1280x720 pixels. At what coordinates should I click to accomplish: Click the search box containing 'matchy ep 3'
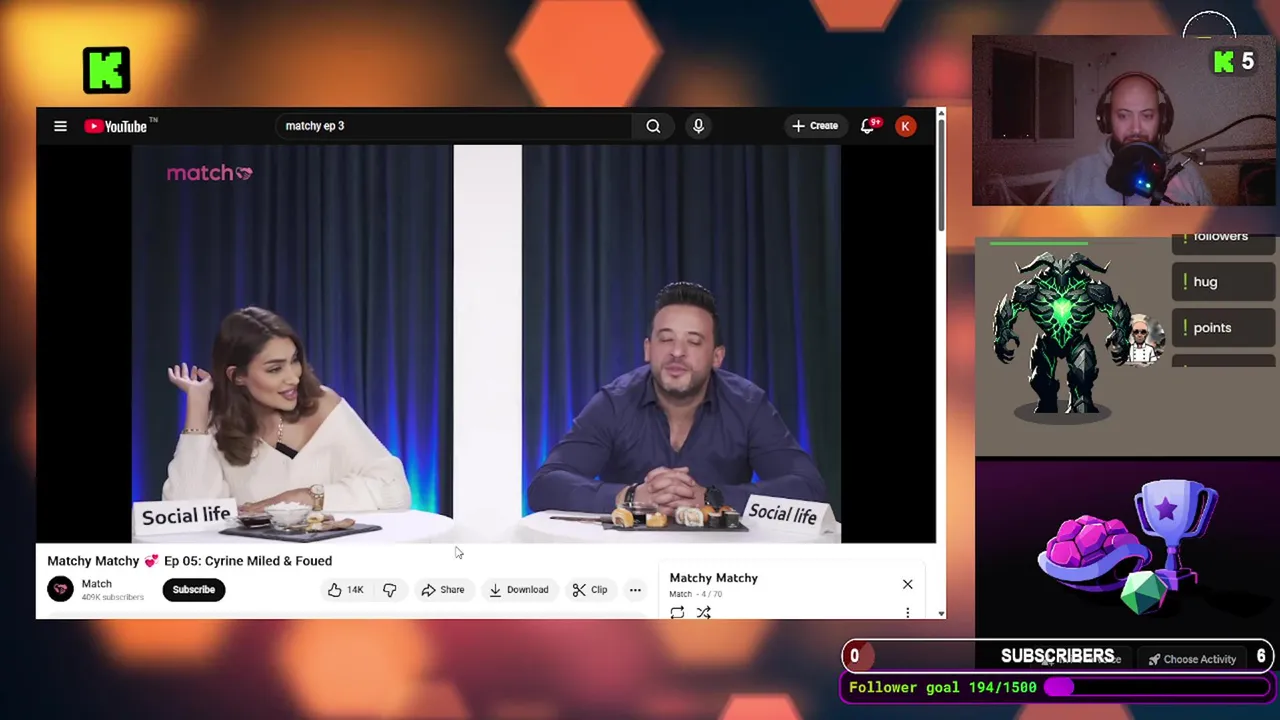455,126
